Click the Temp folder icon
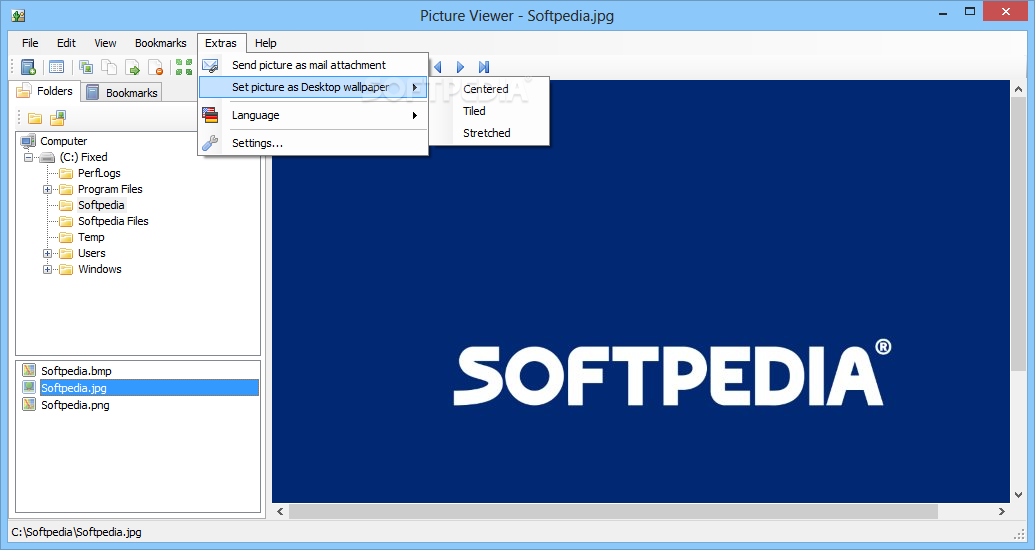 click(66, 237)
